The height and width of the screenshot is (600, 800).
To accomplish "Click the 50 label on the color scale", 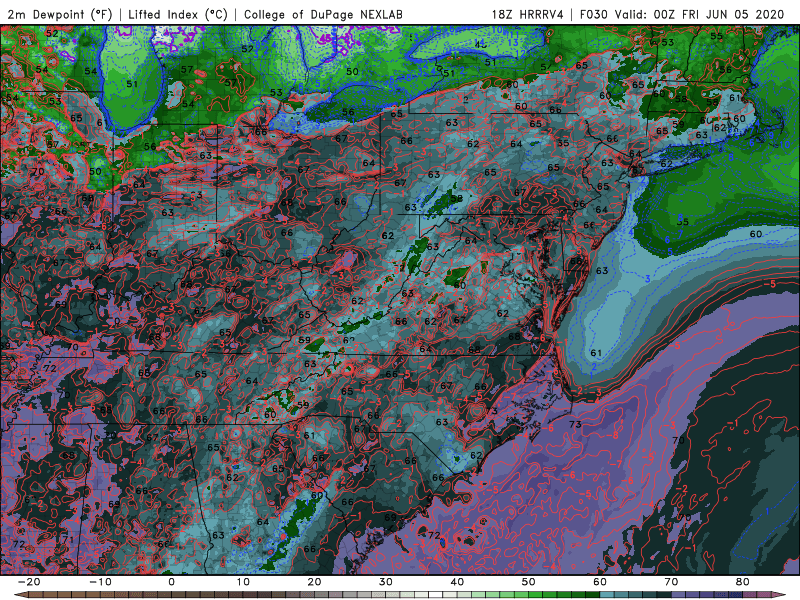I will point(529,582).
